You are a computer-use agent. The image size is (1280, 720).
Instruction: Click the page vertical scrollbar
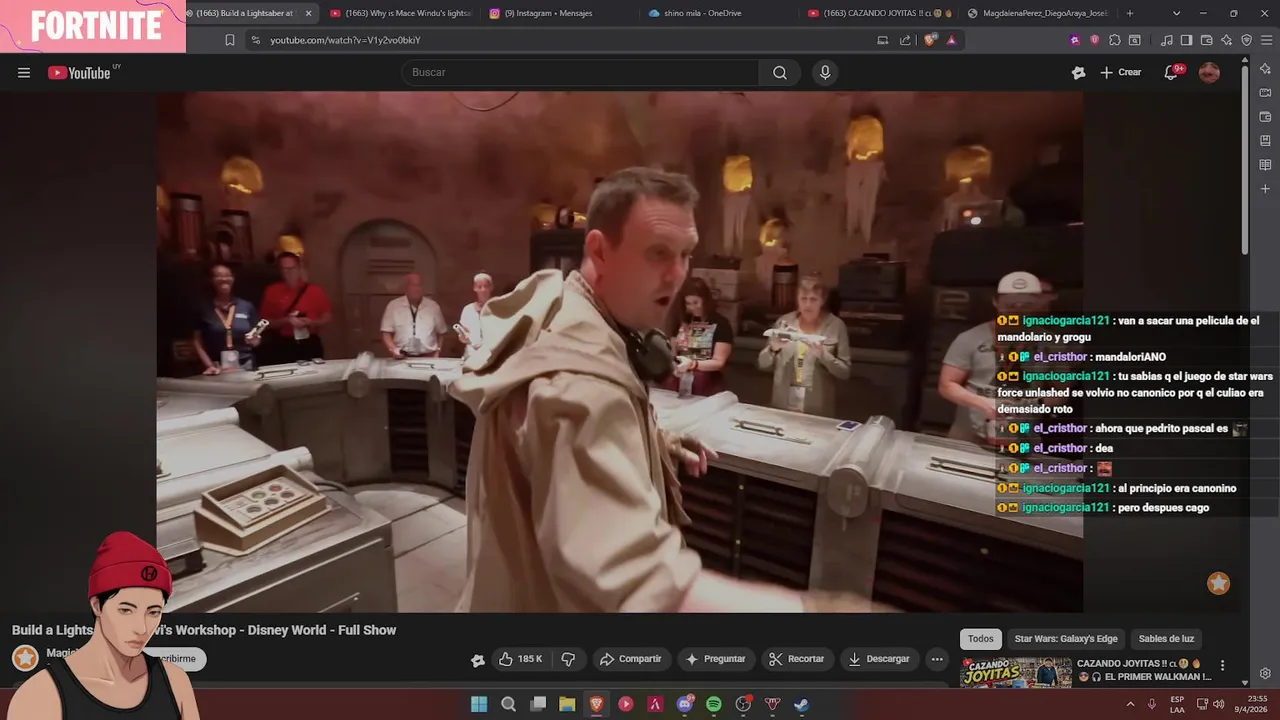1245,160
